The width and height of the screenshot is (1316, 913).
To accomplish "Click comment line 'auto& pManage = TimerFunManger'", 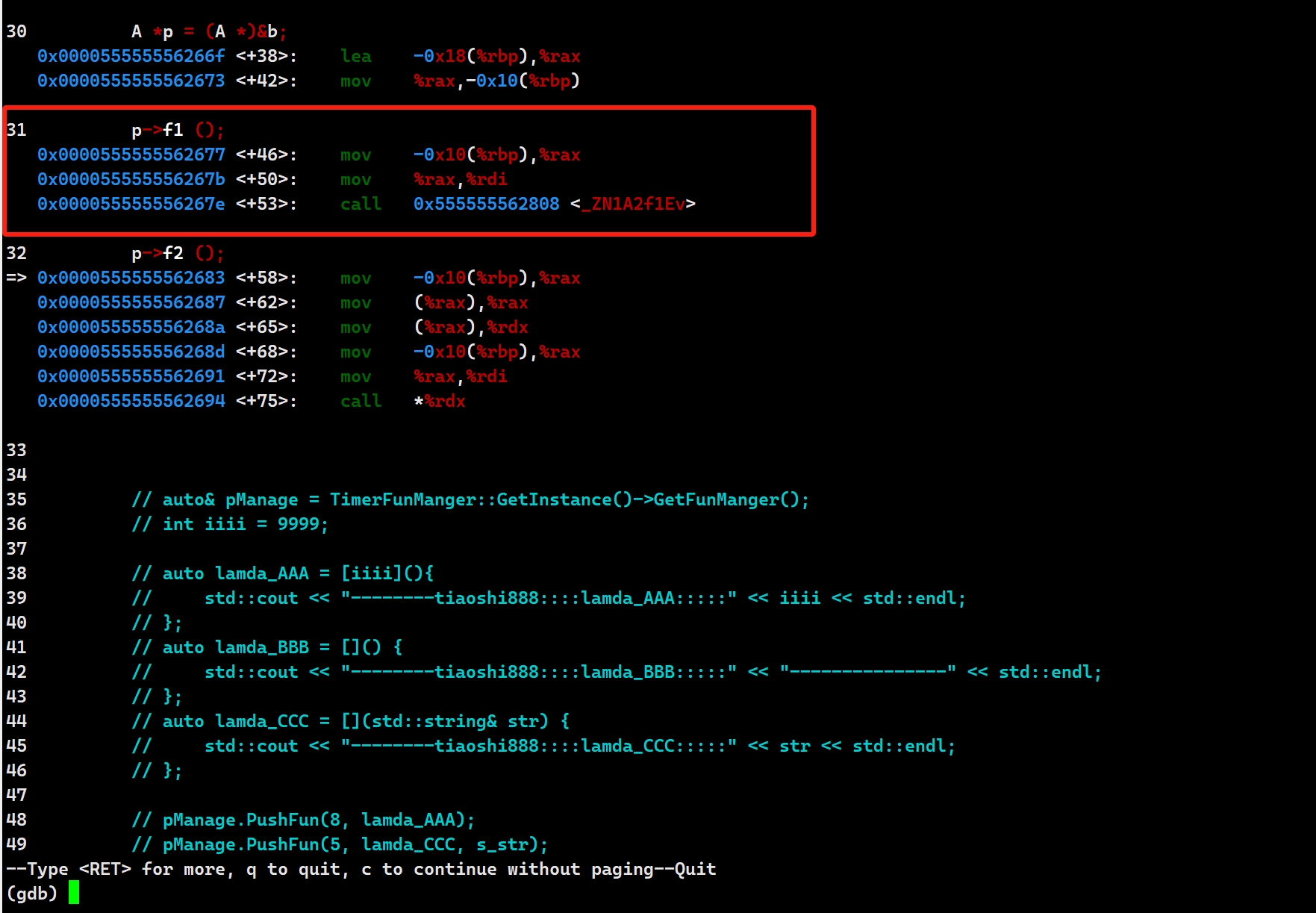I will click(x=470, y=499).
